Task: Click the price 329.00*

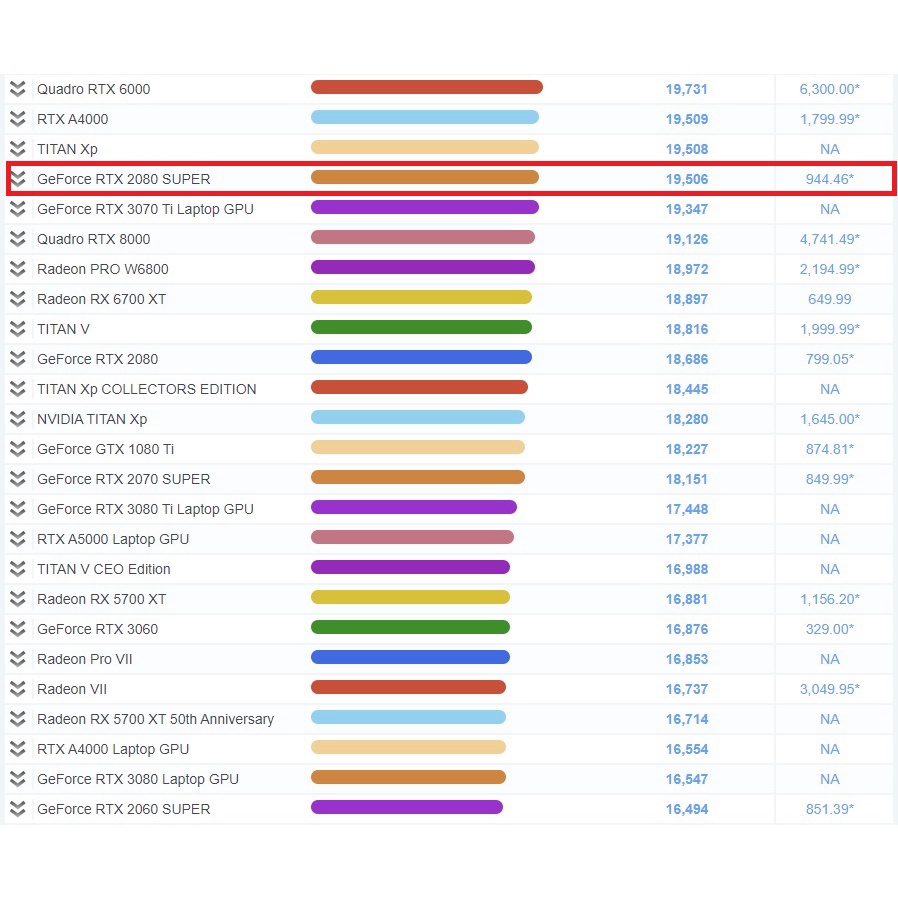Action: tap(829, 629)
